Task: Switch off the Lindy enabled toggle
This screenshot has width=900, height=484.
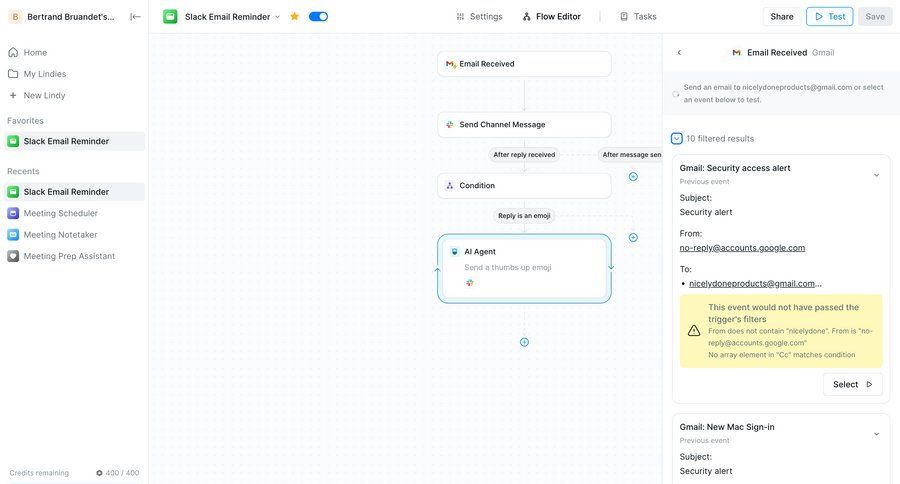Action: [319, 17]
